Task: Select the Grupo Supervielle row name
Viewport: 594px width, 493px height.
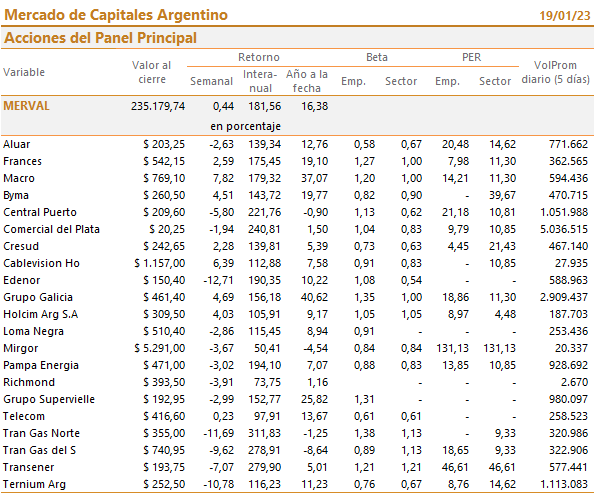Action: 49,399
